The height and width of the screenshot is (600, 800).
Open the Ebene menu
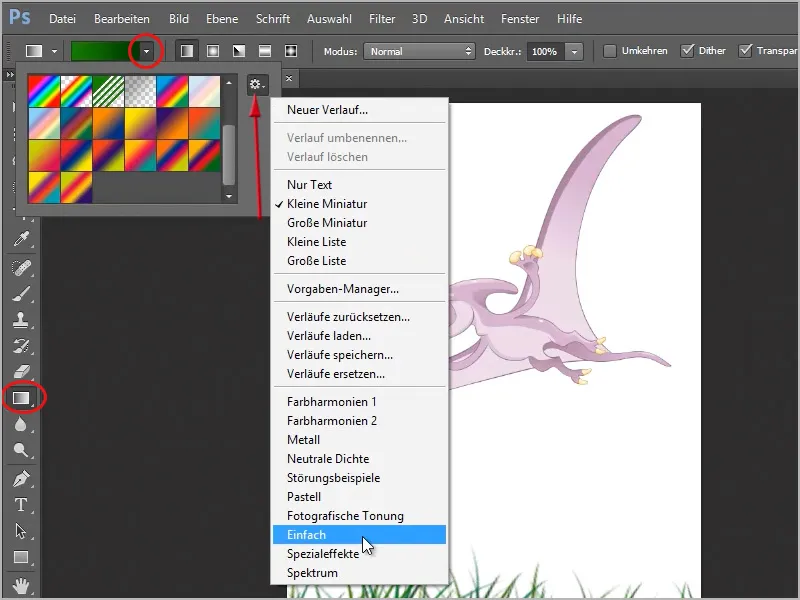[x=222, y=19]
